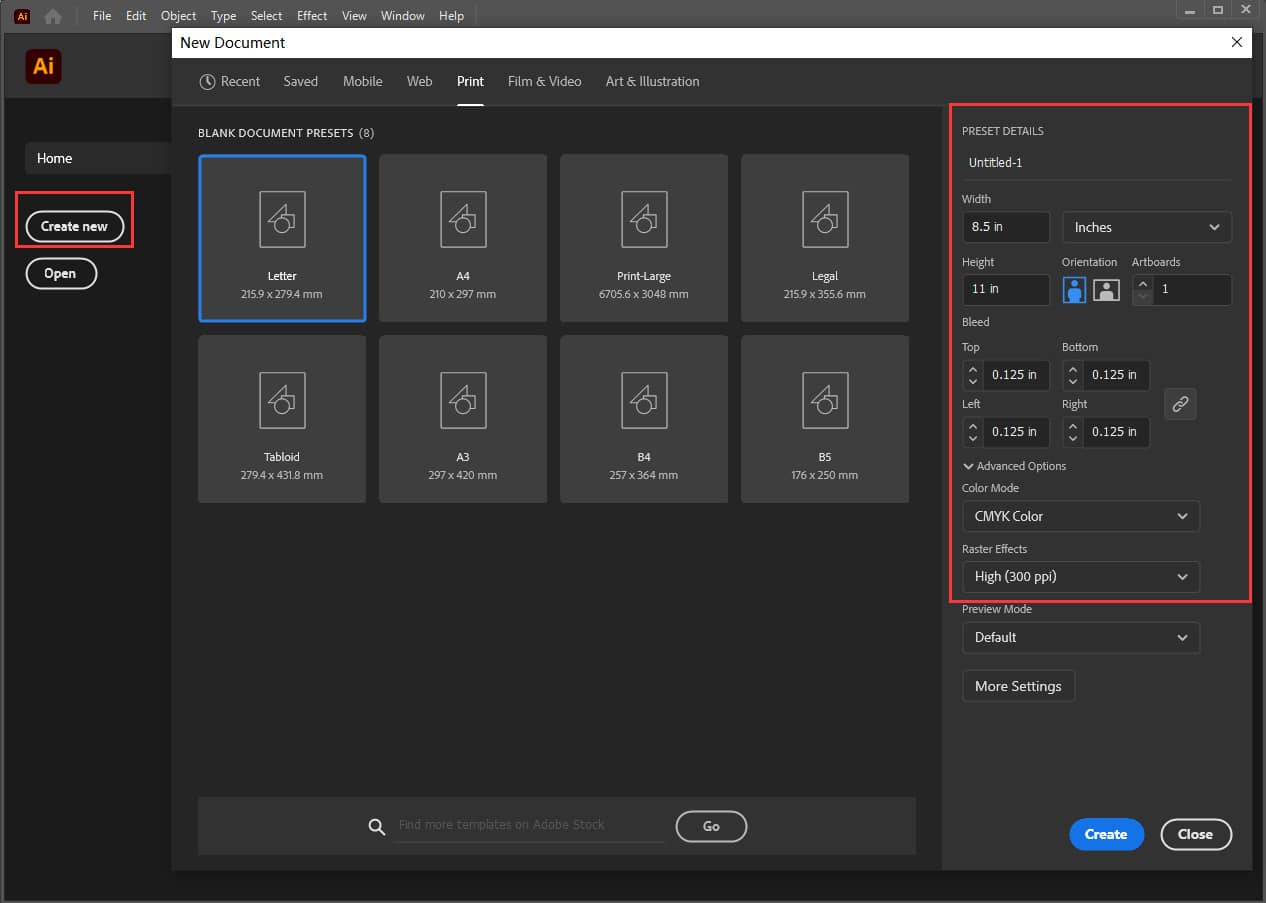Screen dimensions: 1266x903
Task: Collapse the Advanced Options section
Action: (1014, 466)
